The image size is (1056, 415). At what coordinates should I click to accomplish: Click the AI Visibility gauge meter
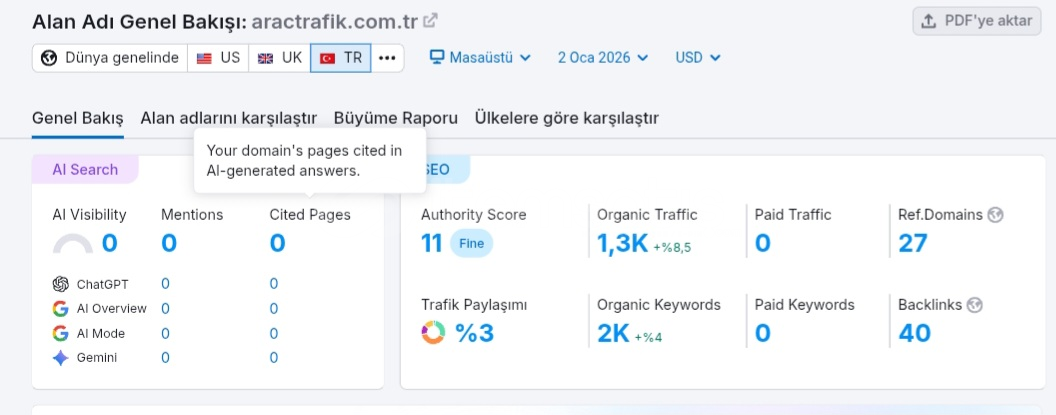tap(72, 243)
